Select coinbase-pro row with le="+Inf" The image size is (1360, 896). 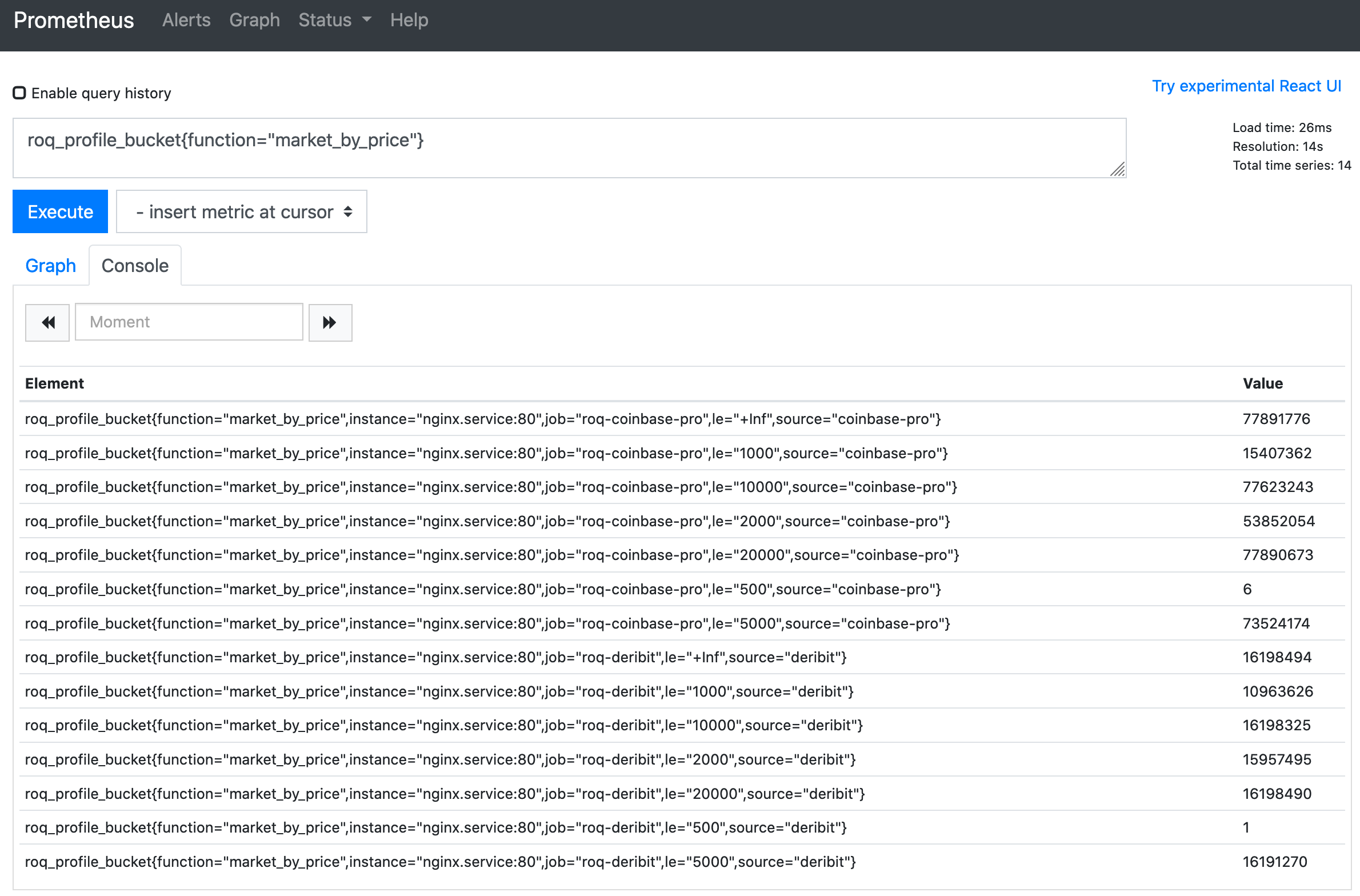[682, 419]
